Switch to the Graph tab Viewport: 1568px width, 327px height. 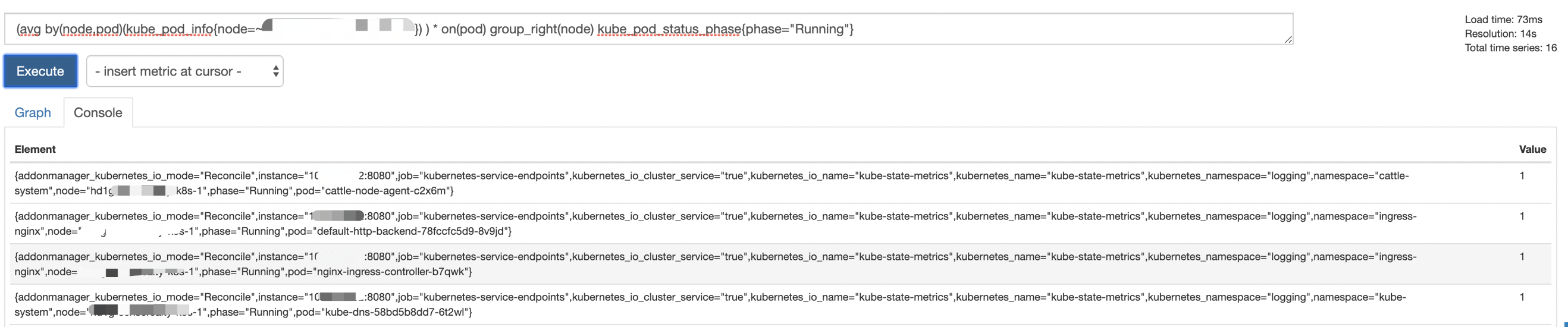[33, 112]
